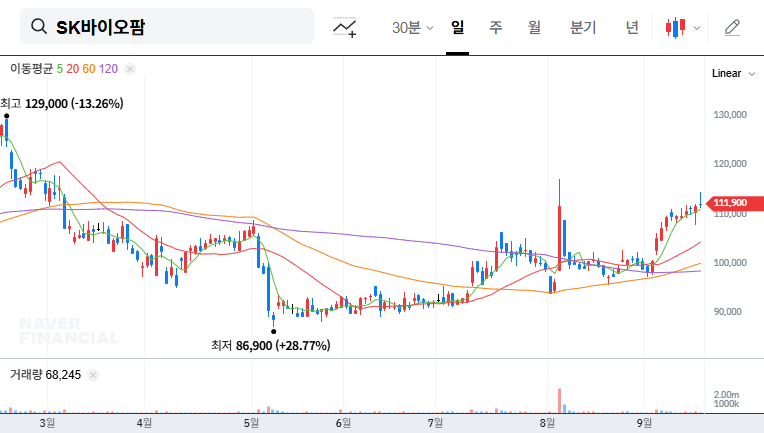Click the 이동평균 indicator label
The width and height of the screenshot is (764, 433).
point(31,69)
